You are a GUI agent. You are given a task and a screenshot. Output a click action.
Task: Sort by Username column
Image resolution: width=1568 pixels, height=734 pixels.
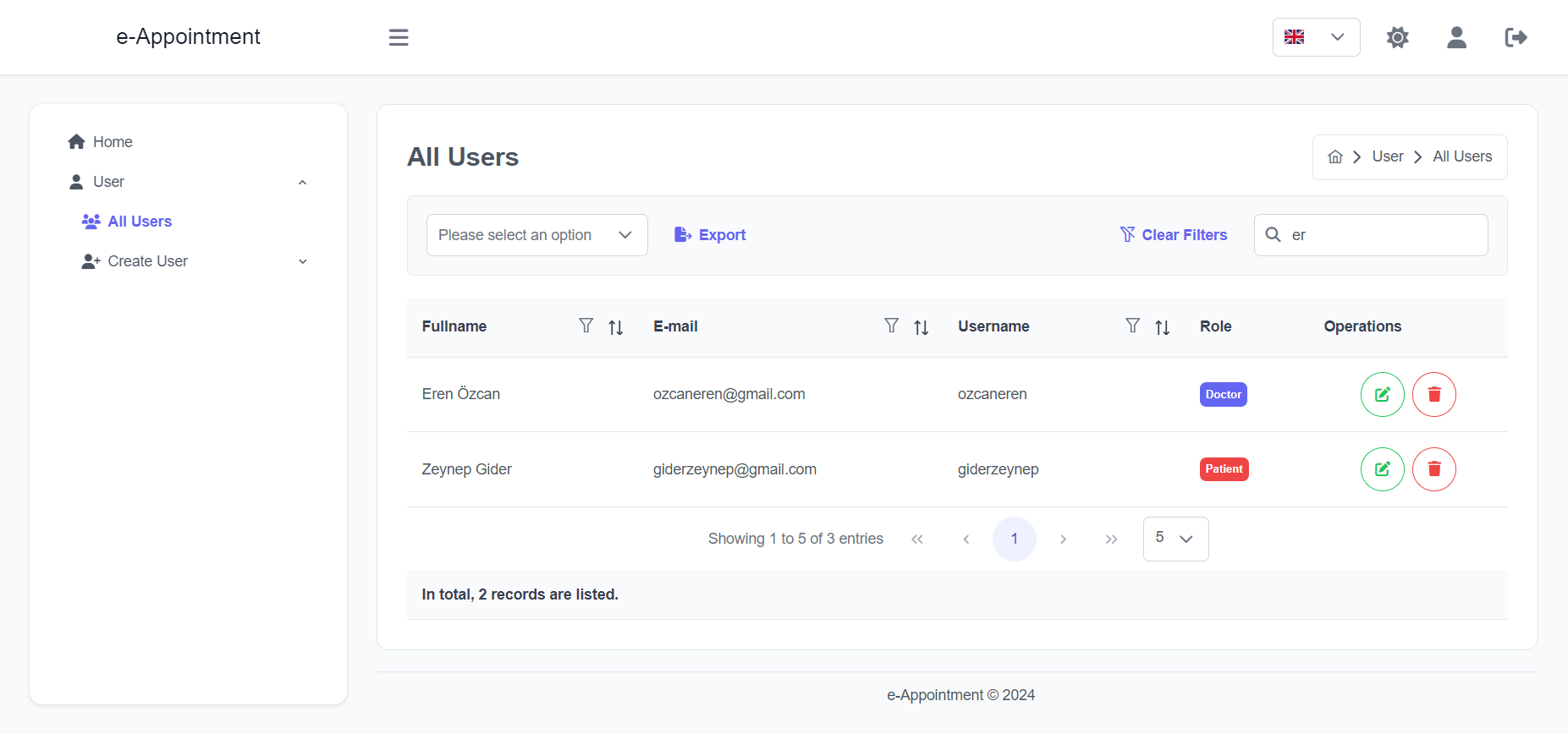[1163, 327]
